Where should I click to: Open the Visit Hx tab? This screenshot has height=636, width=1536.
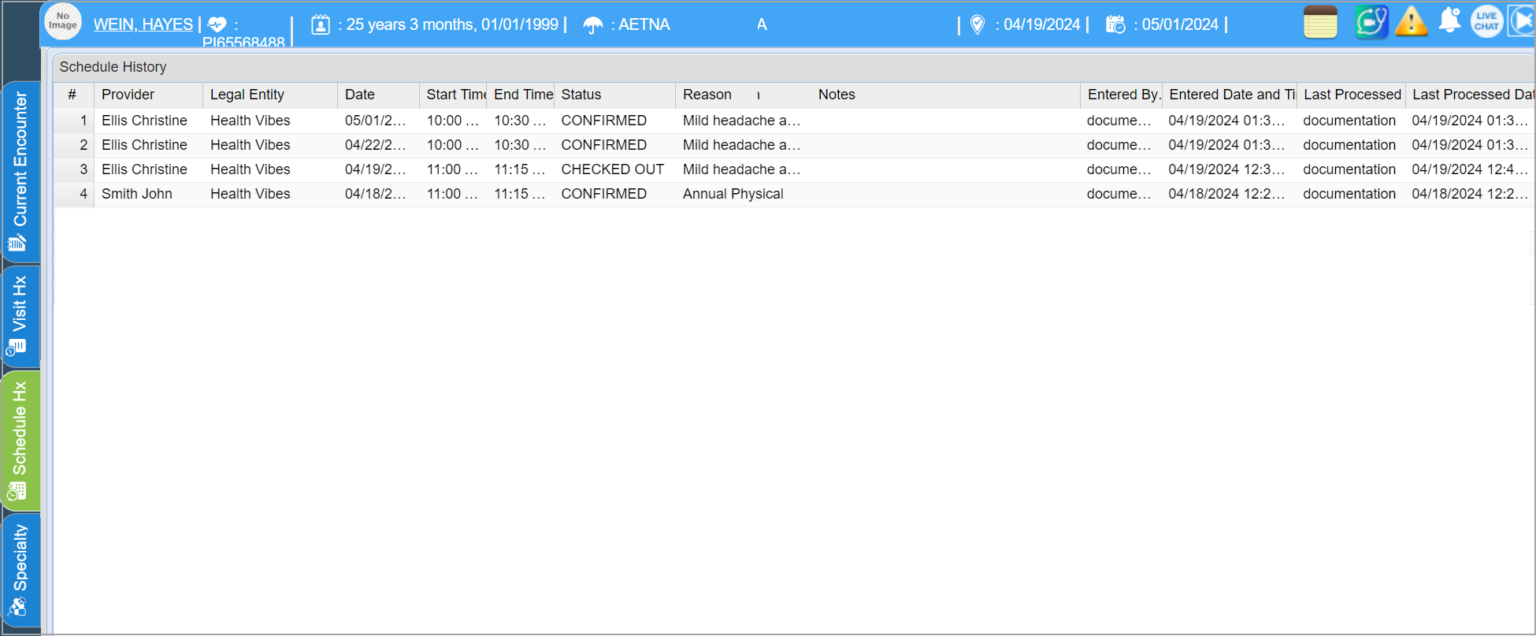(x=20, y=313)
